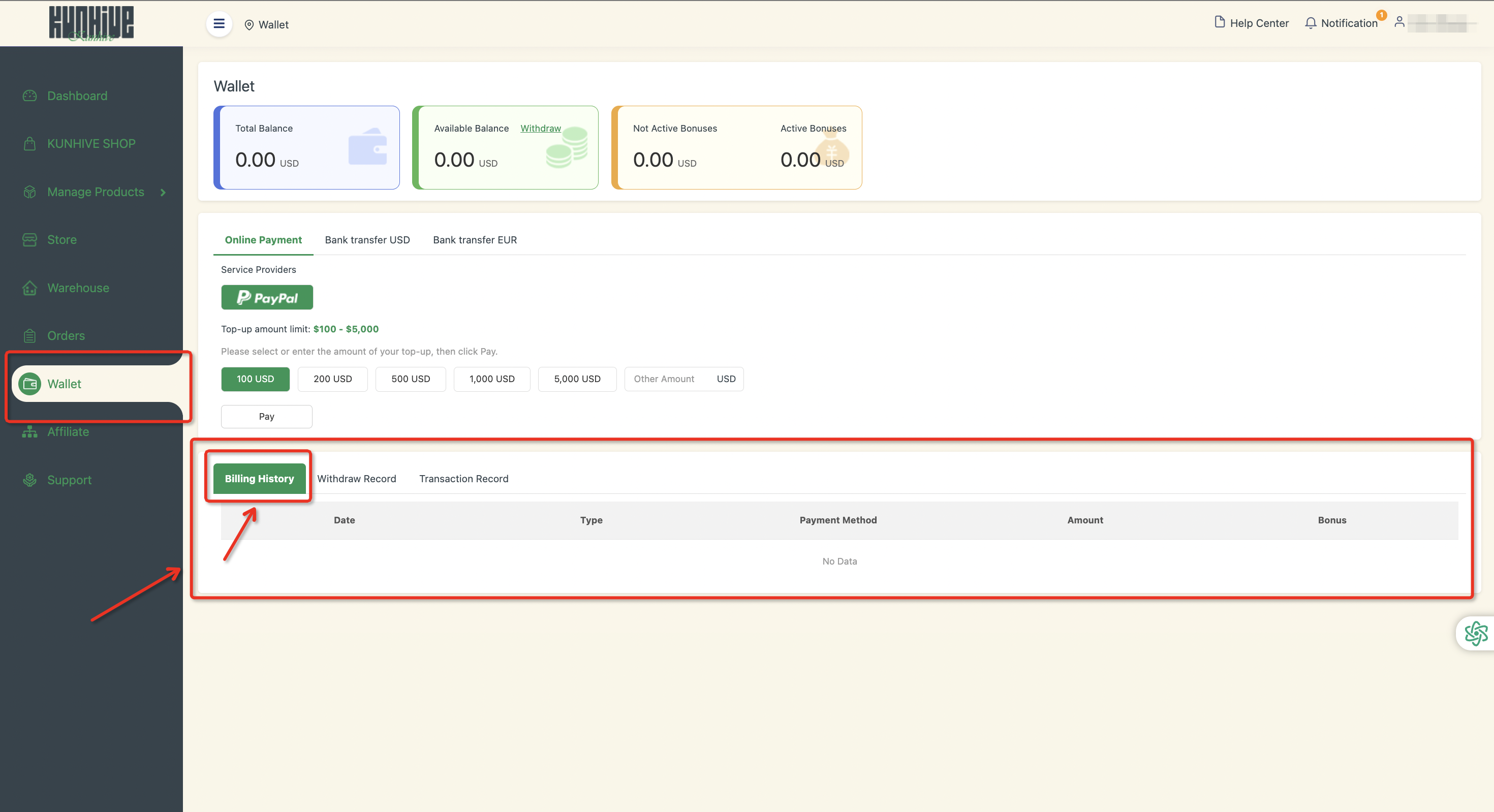1494x812 pixels.
Task: Click the KUNHIVE SHOP bag icon
Action: click(29, 144)
